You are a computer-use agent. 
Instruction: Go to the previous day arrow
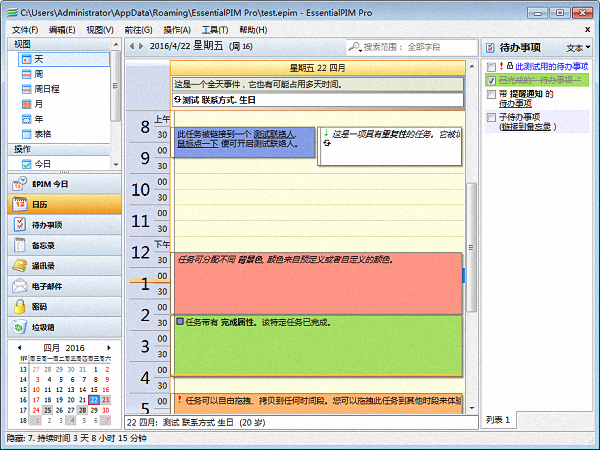(132, 46)
